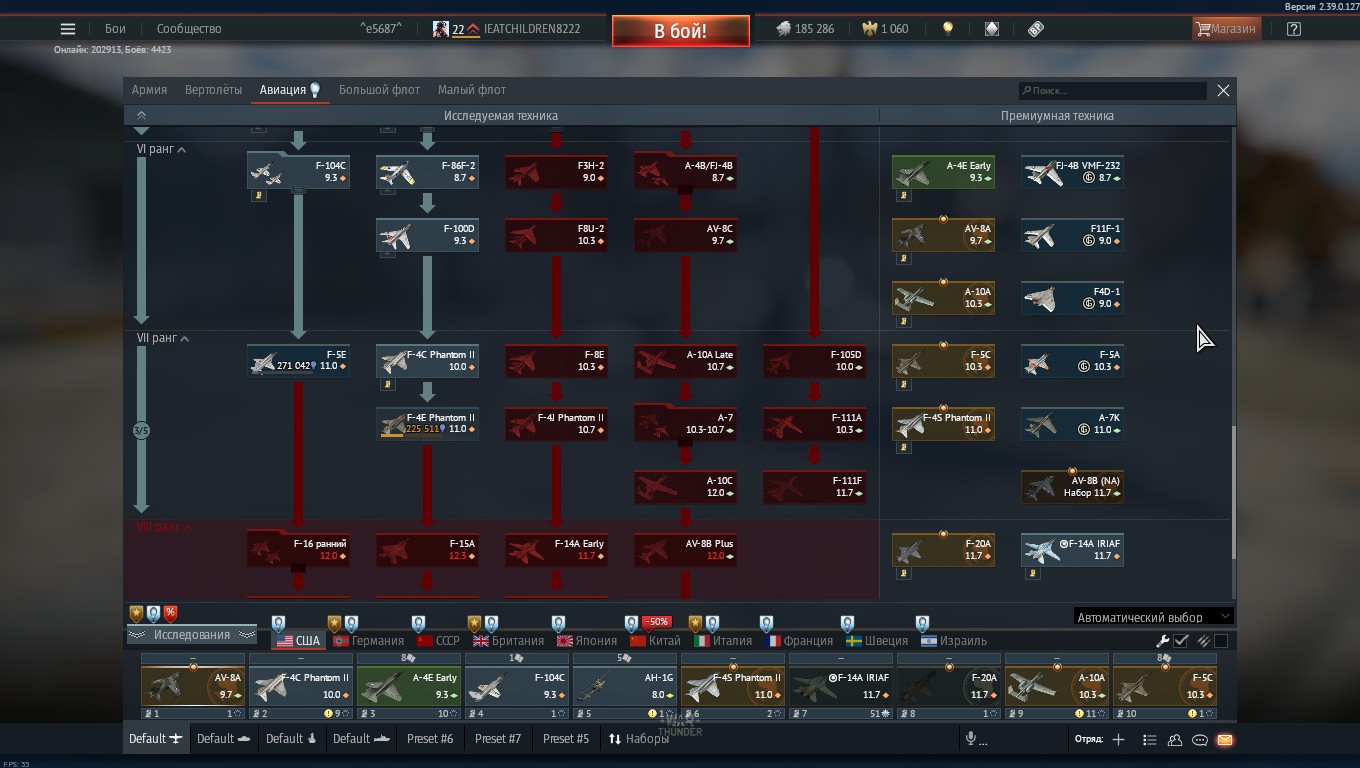Screen dimensions: 1360x768
Task: Select the Италия nation tab
Action: [723, 641]
